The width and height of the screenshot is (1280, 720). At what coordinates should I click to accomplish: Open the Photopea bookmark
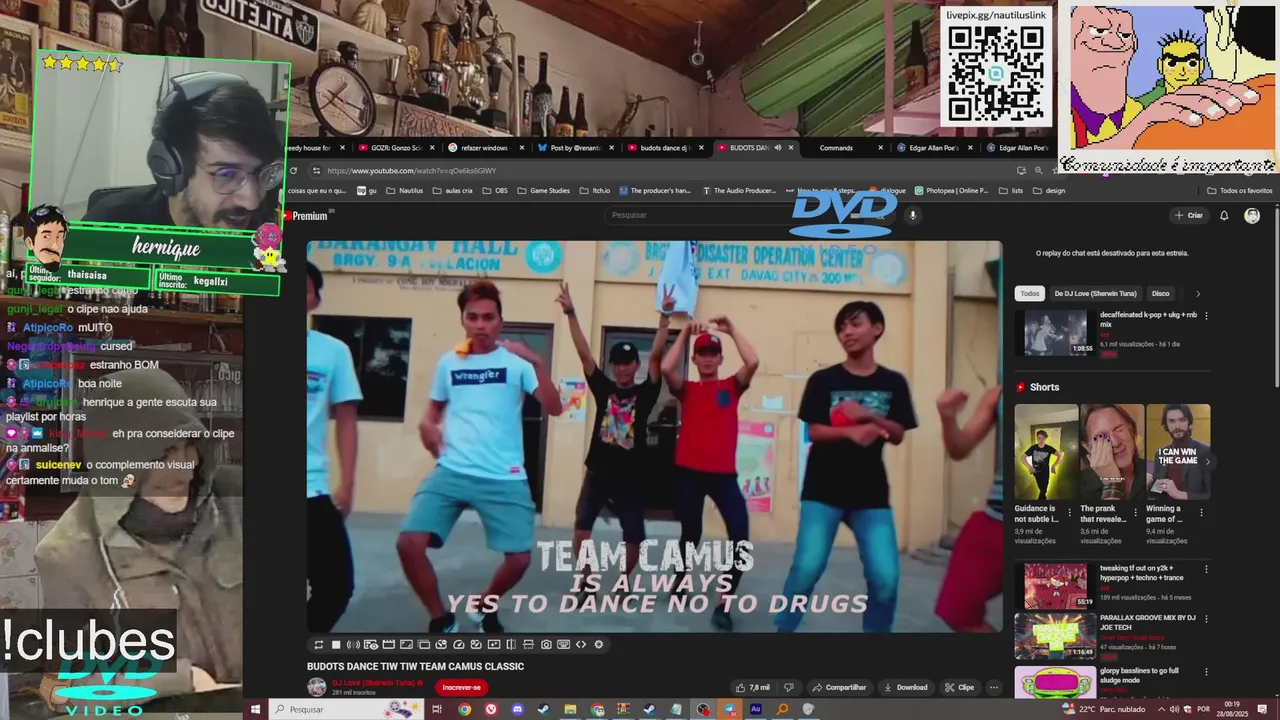(x=950, y=190)
